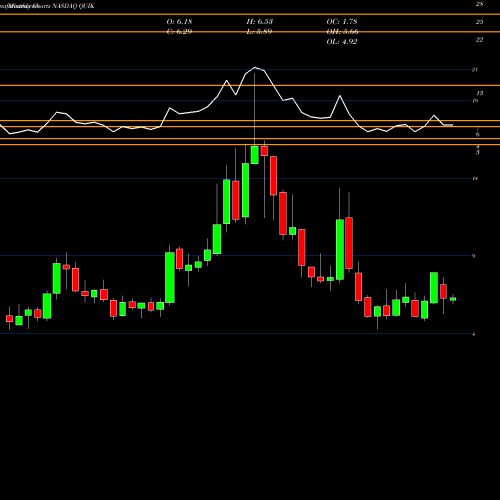Image resolution: width=500 pixels, height=500 pixels.
Task: Select the 'OL: 4.92' readout
Action: [x=342, y=42]
